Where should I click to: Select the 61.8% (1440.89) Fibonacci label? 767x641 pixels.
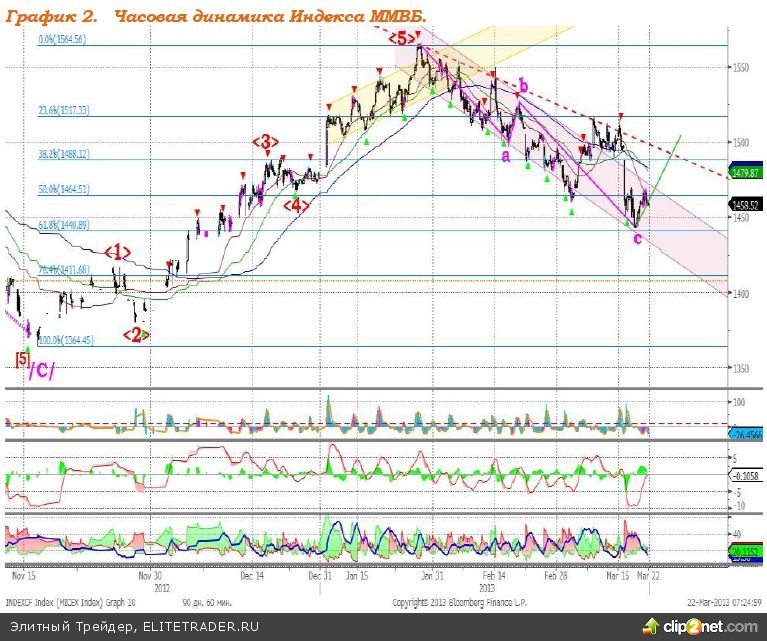point(64,225)
